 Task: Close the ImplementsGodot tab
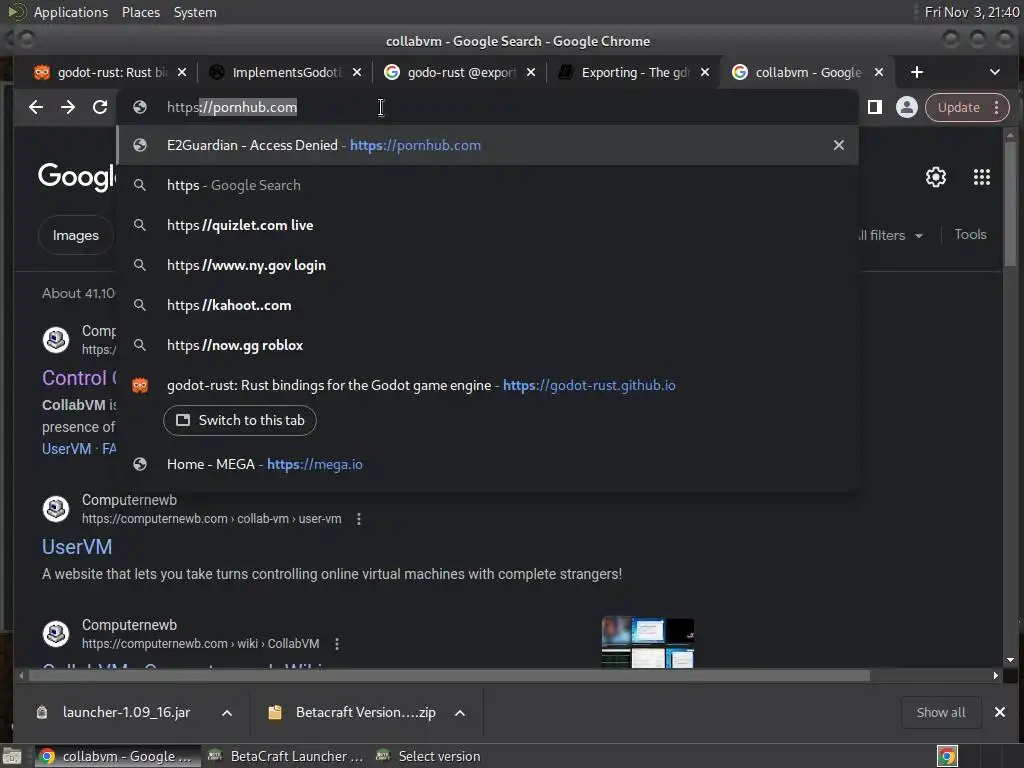357,72
